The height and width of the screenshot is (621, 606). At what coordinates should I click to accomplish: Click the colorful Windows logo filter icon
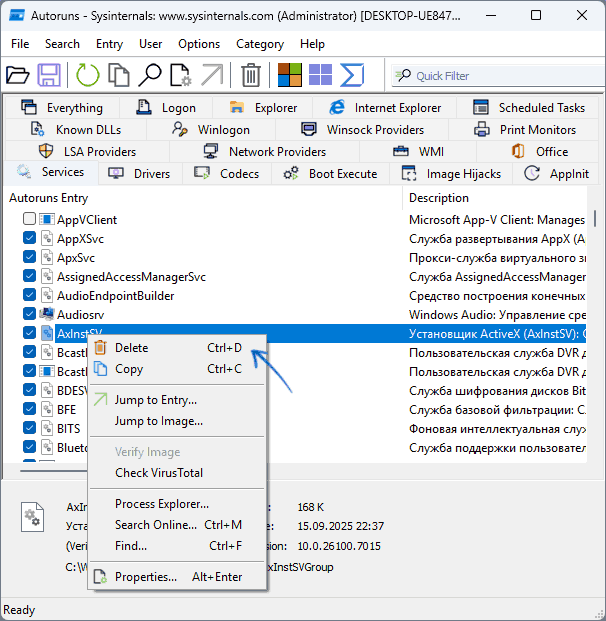point(290,75)
